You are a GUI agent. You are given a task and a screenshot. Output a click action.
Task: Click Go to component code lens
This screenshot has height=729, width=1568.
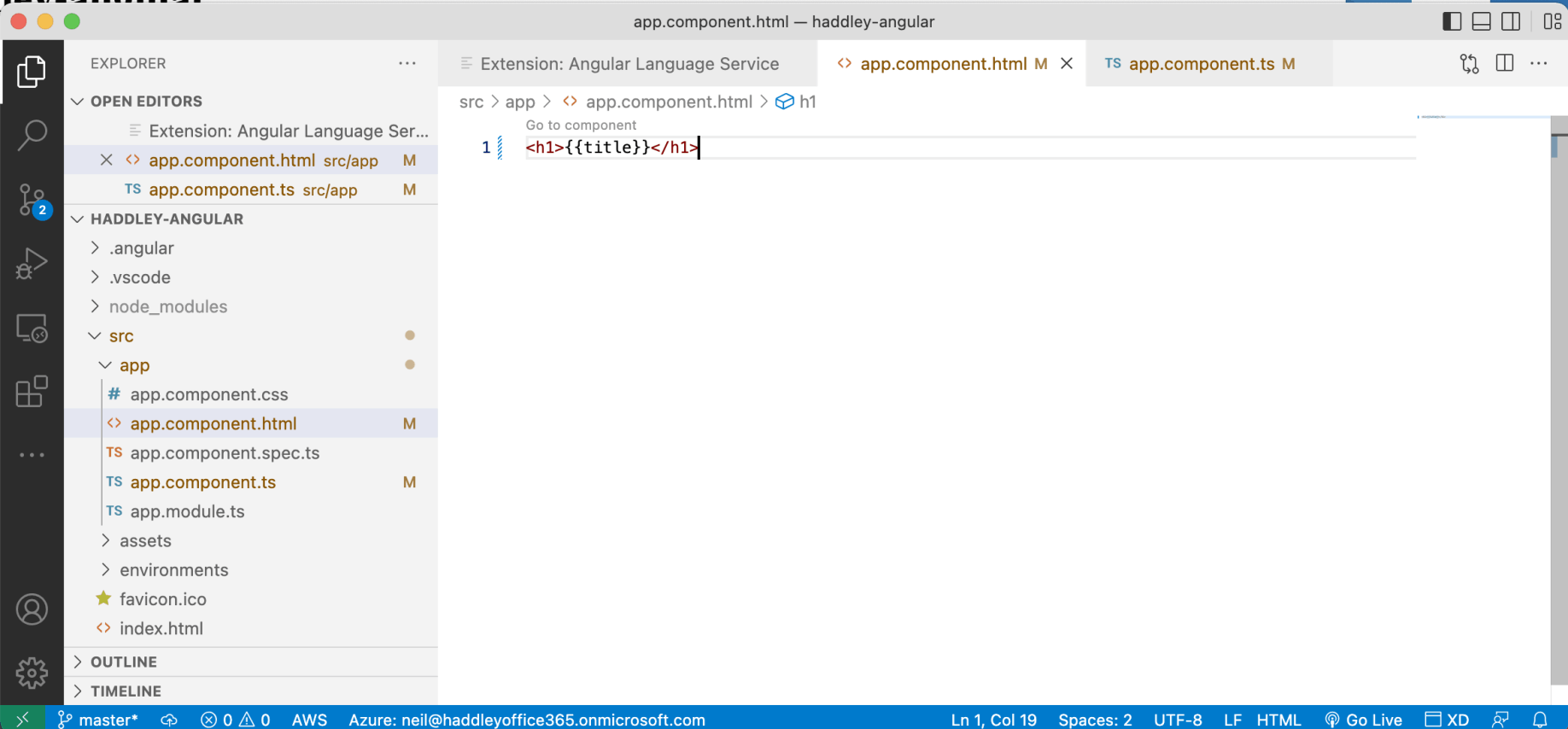[x=581, y=125]
